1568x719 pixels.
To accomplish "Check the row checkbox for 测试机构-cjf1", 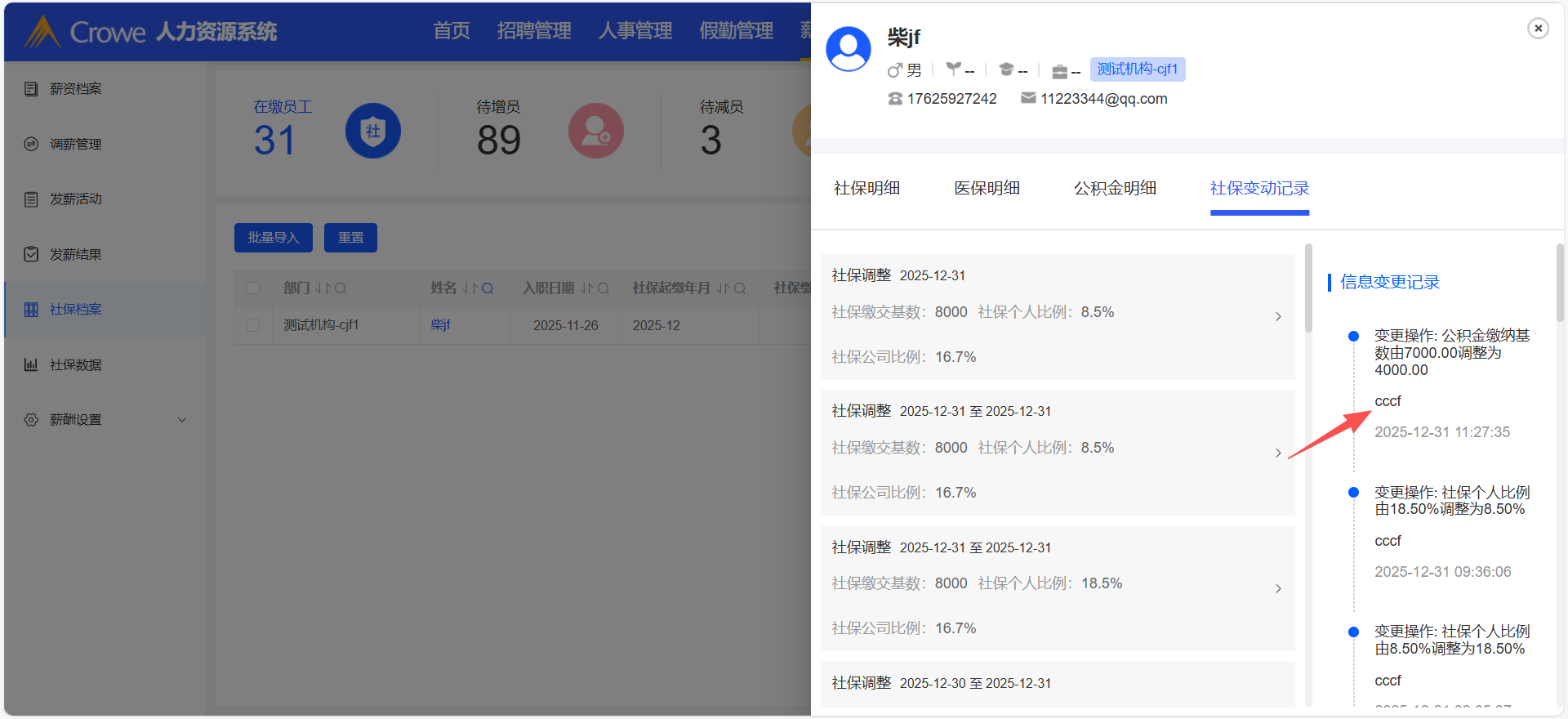I will pos(253,325).
